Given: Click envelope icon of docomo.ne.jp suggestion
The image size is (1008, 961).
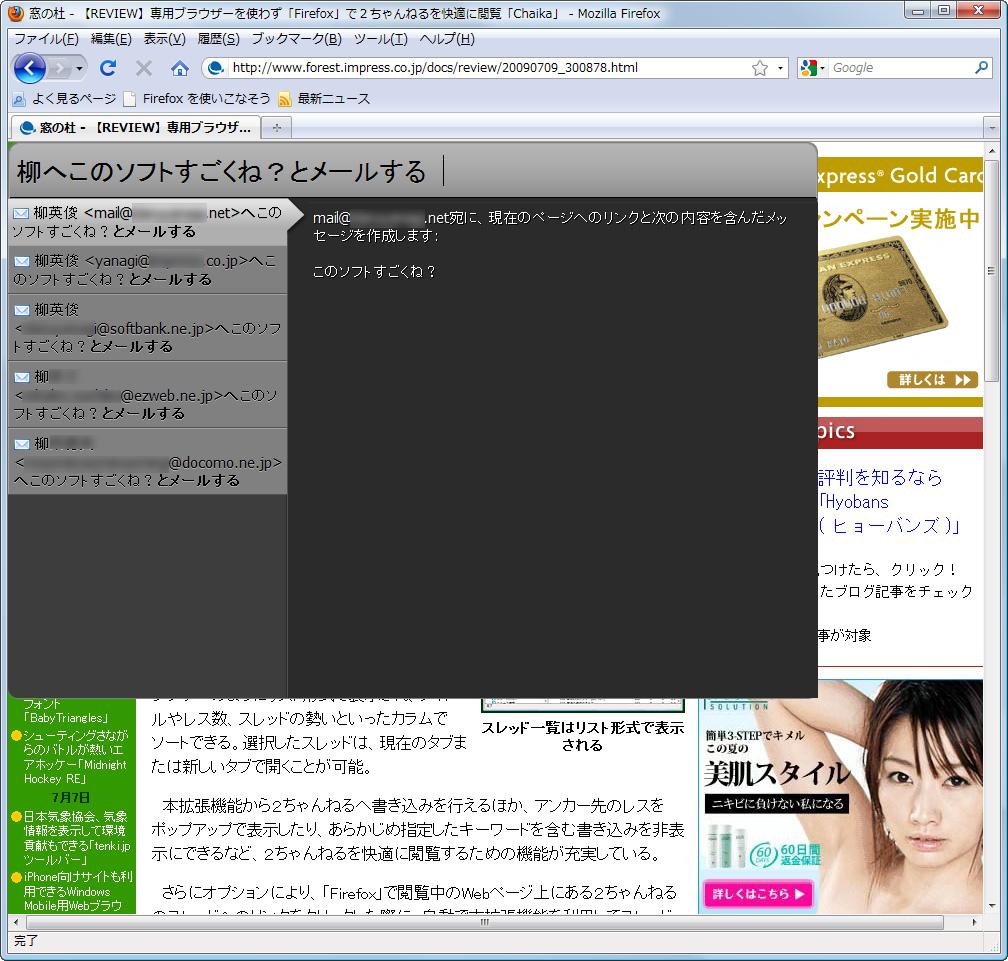Looking at the screenshot, I should (22, 444).
